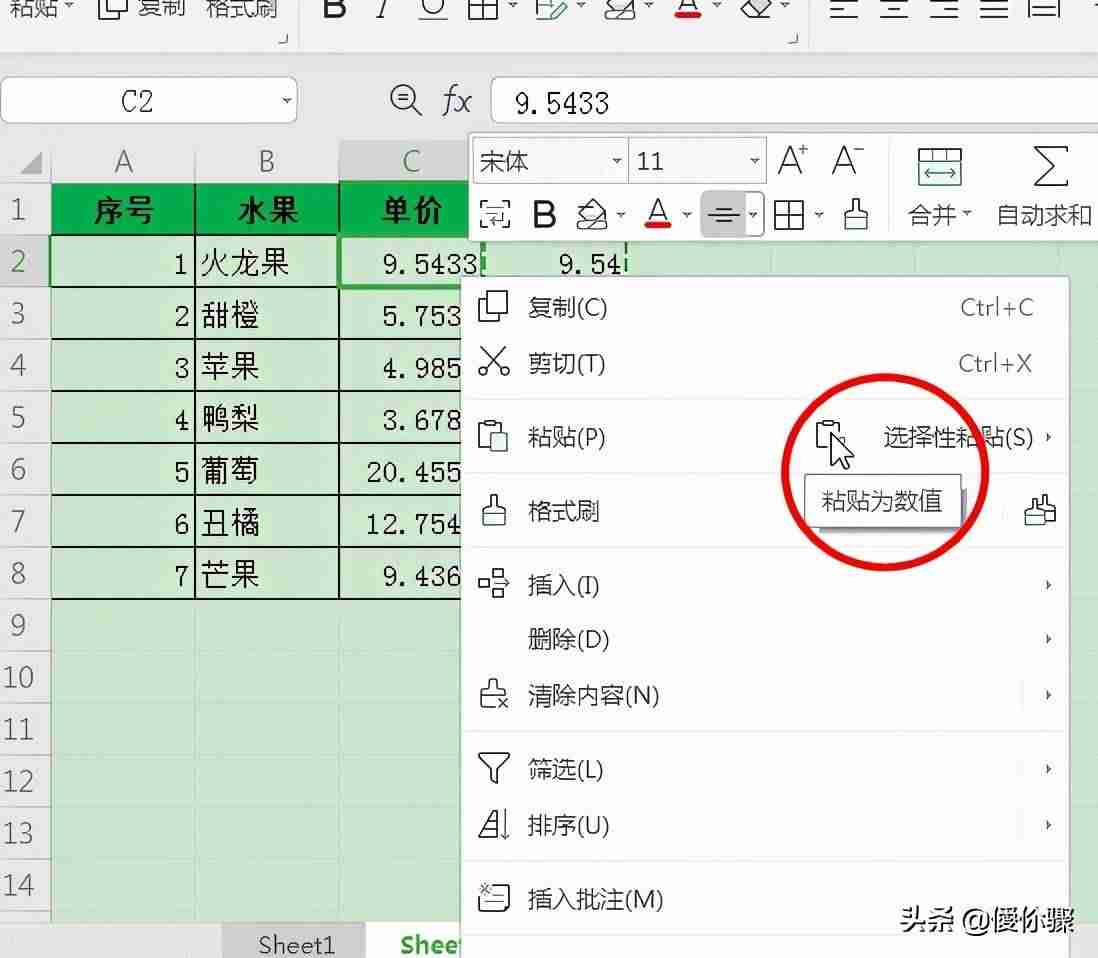Click the select-all corner triangle
This screenshot has height=958, width=1098.
coord(31,162)
